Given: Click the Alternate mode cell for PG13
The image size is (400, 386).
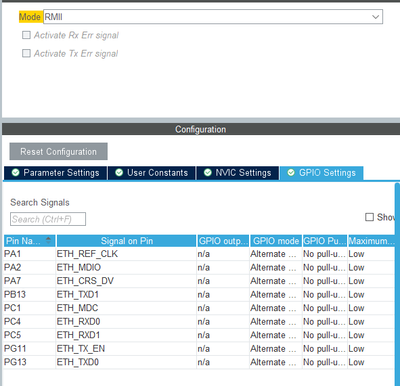Looking at the screenshot, I should click(276, 362).
